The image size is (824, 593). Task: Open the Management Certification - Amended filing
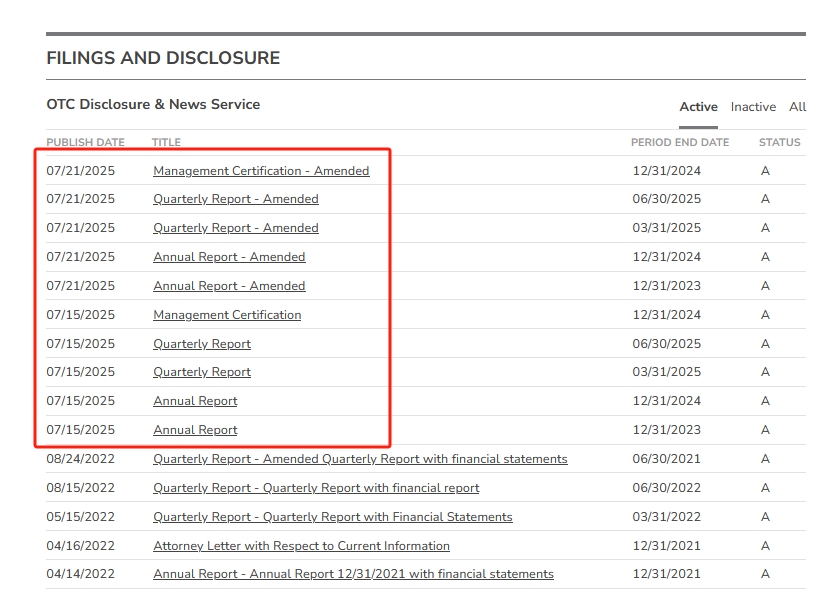pos(261,171)
